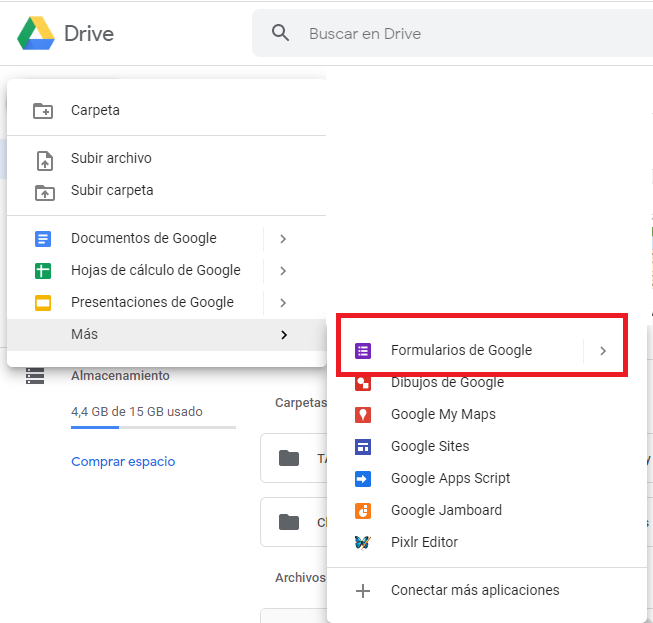Choose Google Jamboard entry
Viewport: 653px width, 623px height.
446,510
